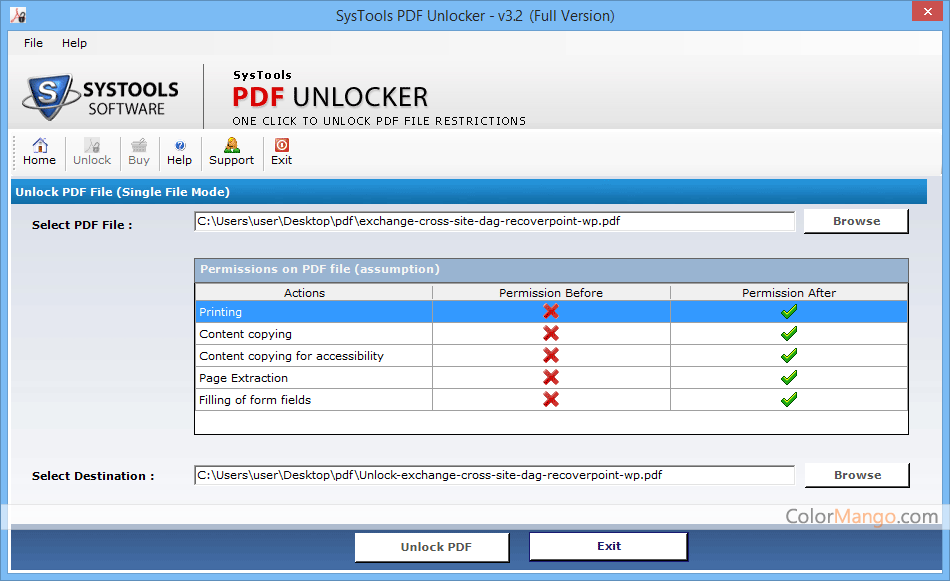Select the Filling of form fields row

point(314,400)
